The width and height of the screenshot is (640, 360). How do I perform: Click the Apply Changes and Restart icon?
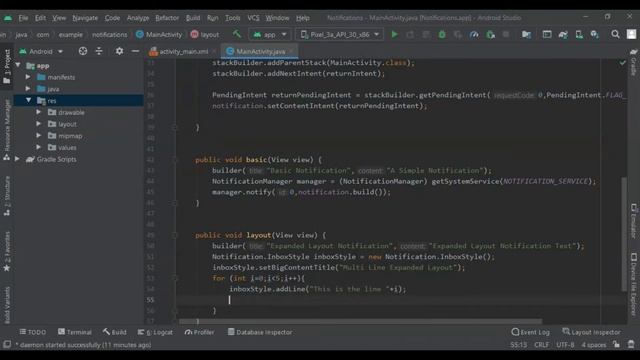coord(410,35)
